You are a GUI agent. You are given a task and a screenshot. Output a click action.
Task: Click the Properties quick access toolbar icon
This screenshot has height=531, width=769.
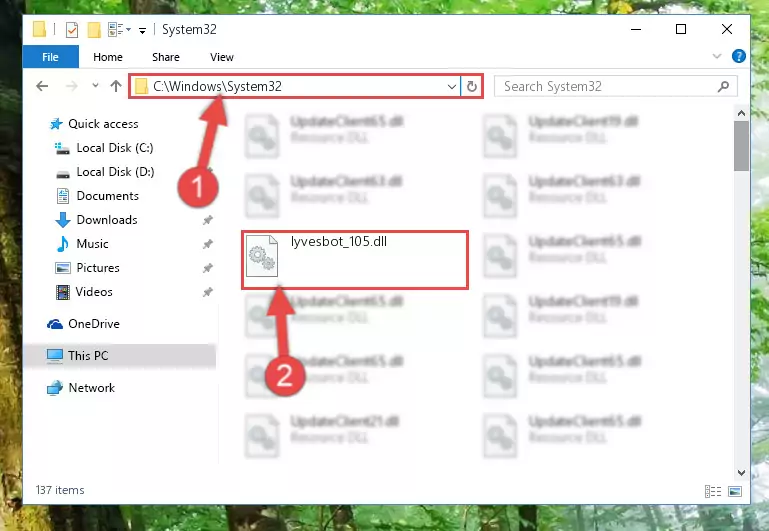click(x=72, y=30)
